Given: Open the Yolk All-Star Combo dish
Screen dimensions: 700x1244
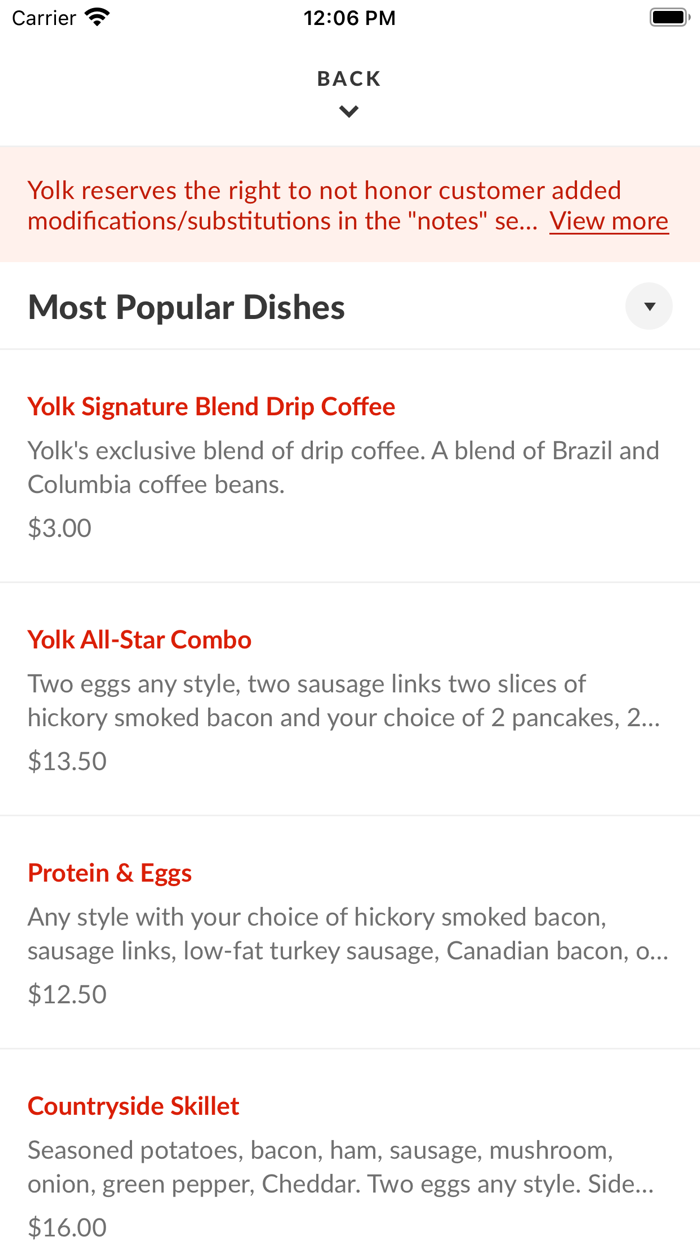Looking at the screenshot, I should [140, 639].
